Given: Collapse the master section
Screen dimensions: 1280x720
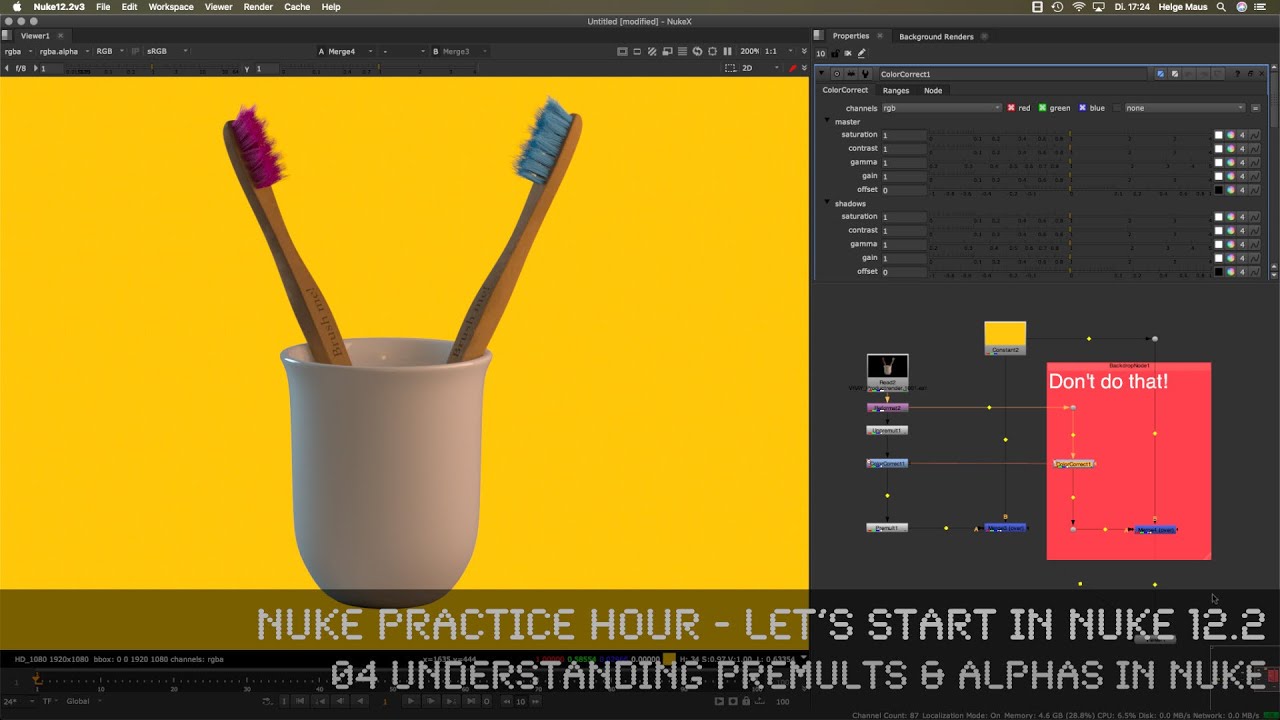Looking at the screenshot, I should coord(827,121).
